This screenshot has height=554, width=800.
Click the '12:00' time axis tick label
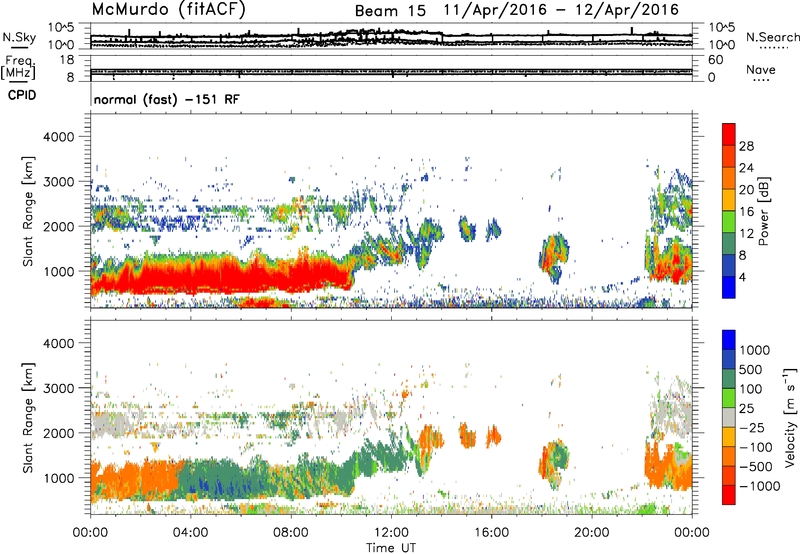pyautogui.click(x=391, y=533)
